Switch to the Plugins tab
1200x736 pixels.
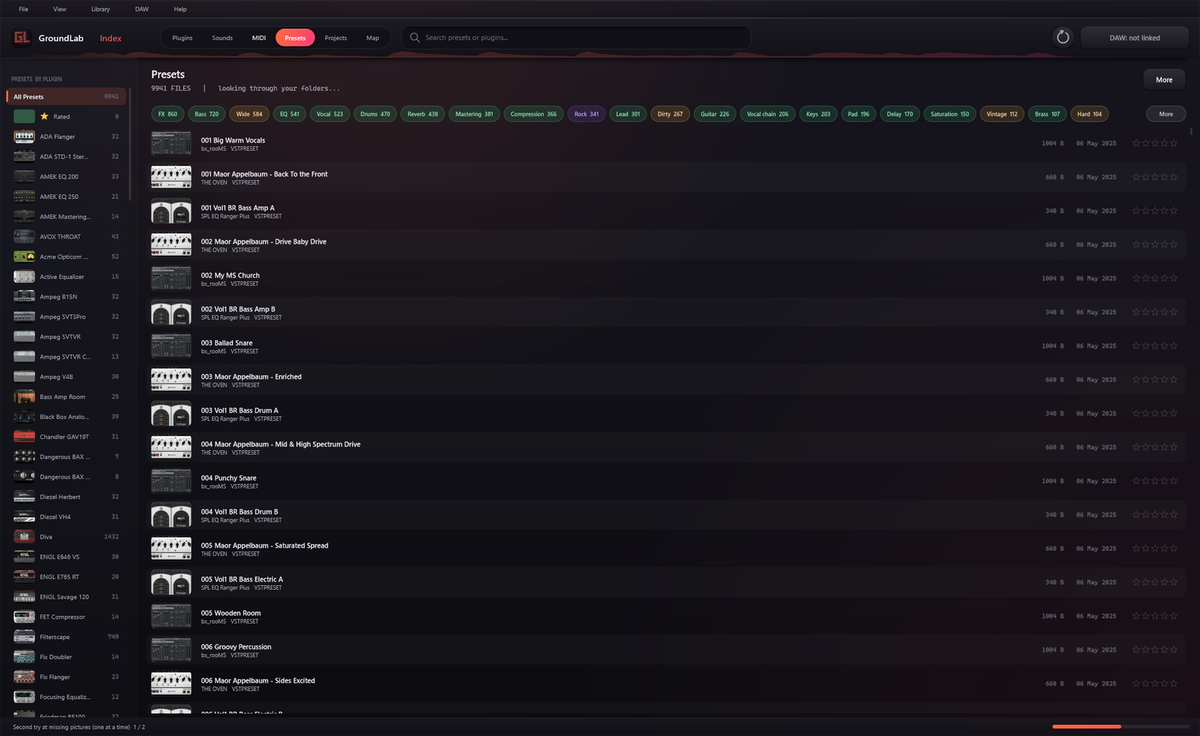tap(182, 38)
